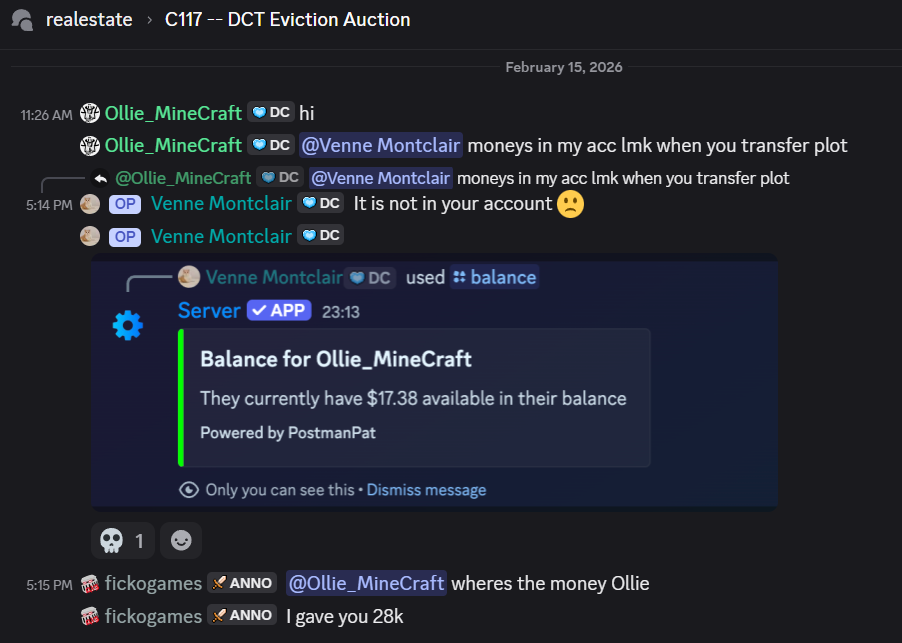Click the Ollie_MineCraft username on the hi message
Viewport: 902px width, 643px height.
[x=173, y=114]
